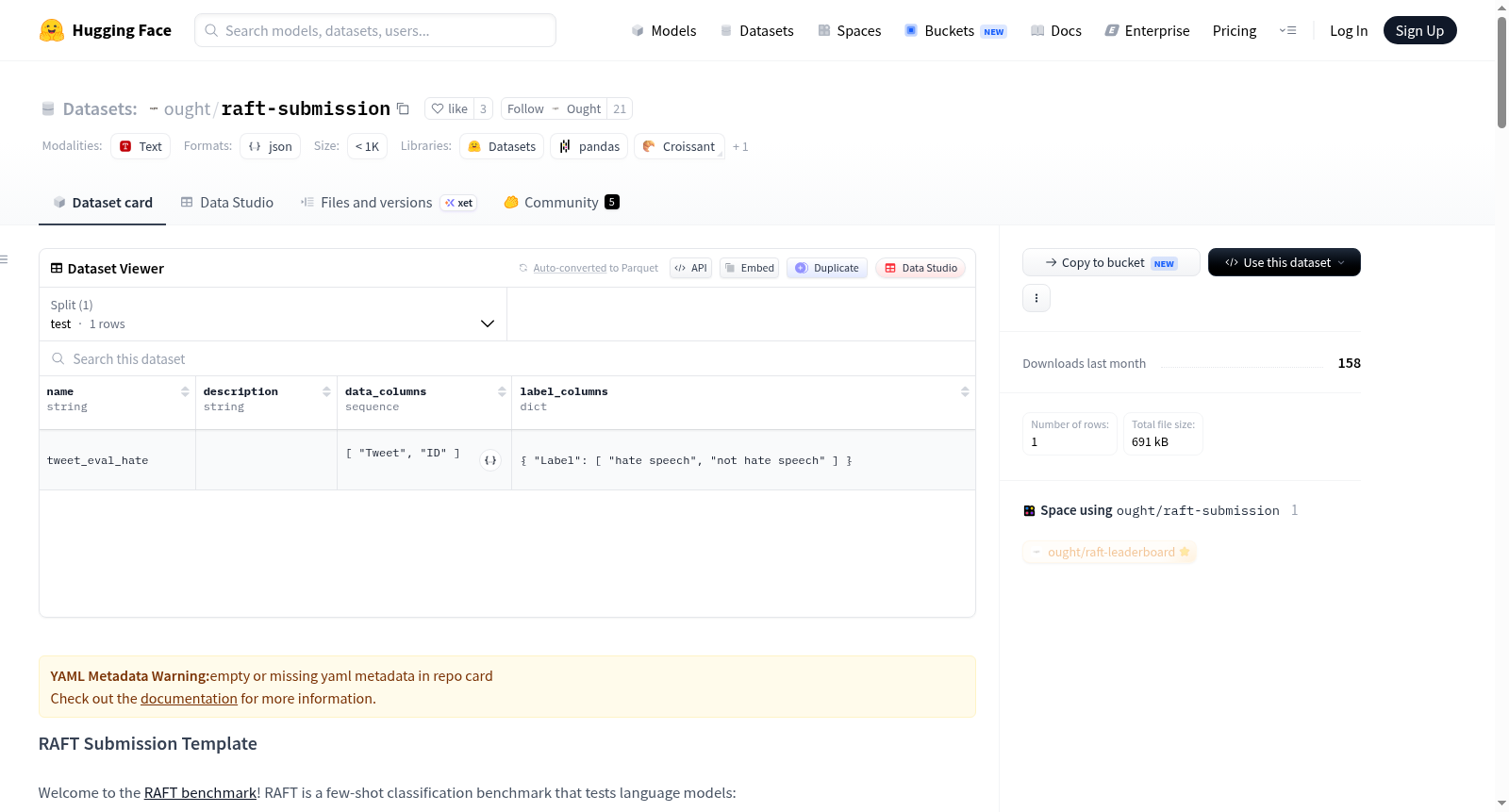Go to Datasets in top navigation

pos(757,30)
